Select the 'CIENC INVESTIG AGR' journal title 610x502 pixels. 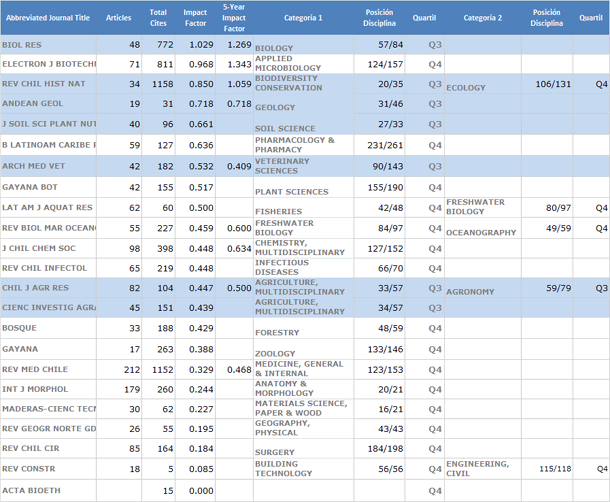(49, 307)
